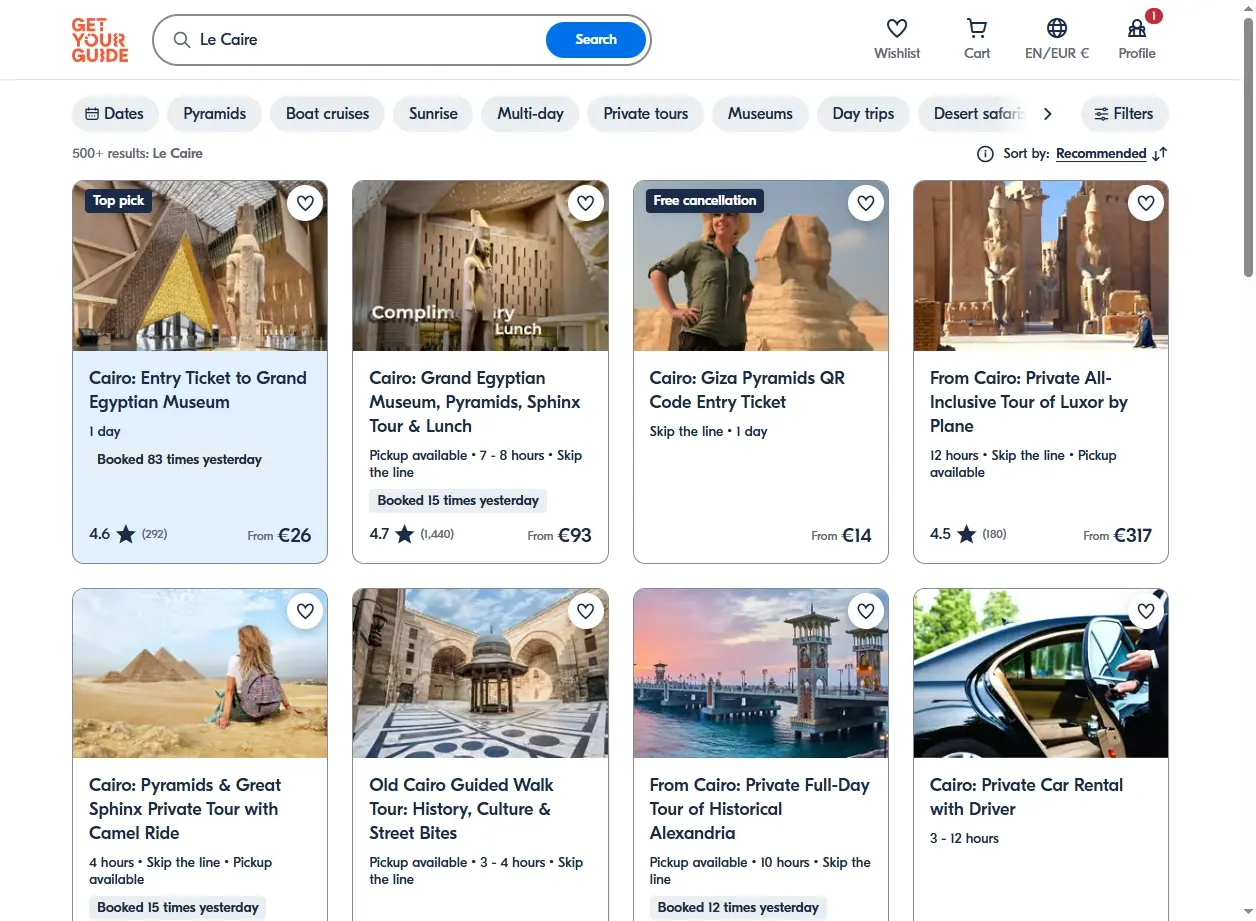Click the Sphinx photo with Free cancellation badge

point(760,266)
